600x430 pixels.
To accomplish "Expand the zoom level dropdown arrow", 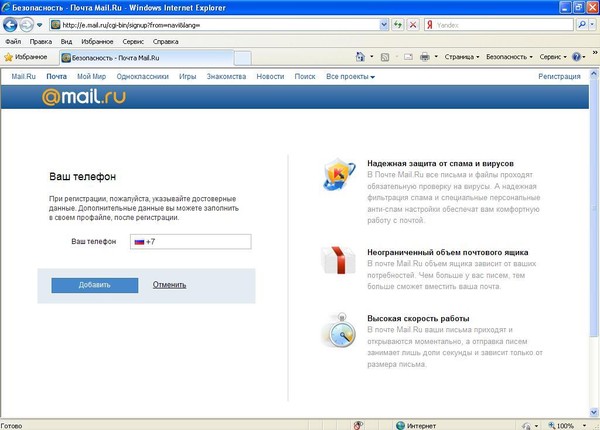I will coord(584,425).
